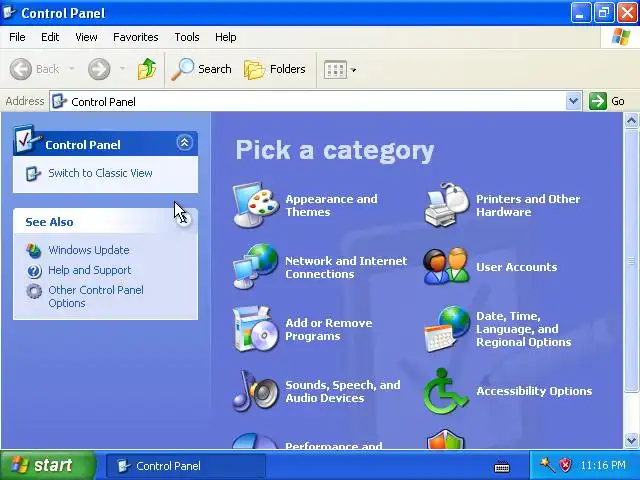This screenshot has width=640, height=480.
Task: Toggle the Folders toolbar button
Action: coord(275,69)
